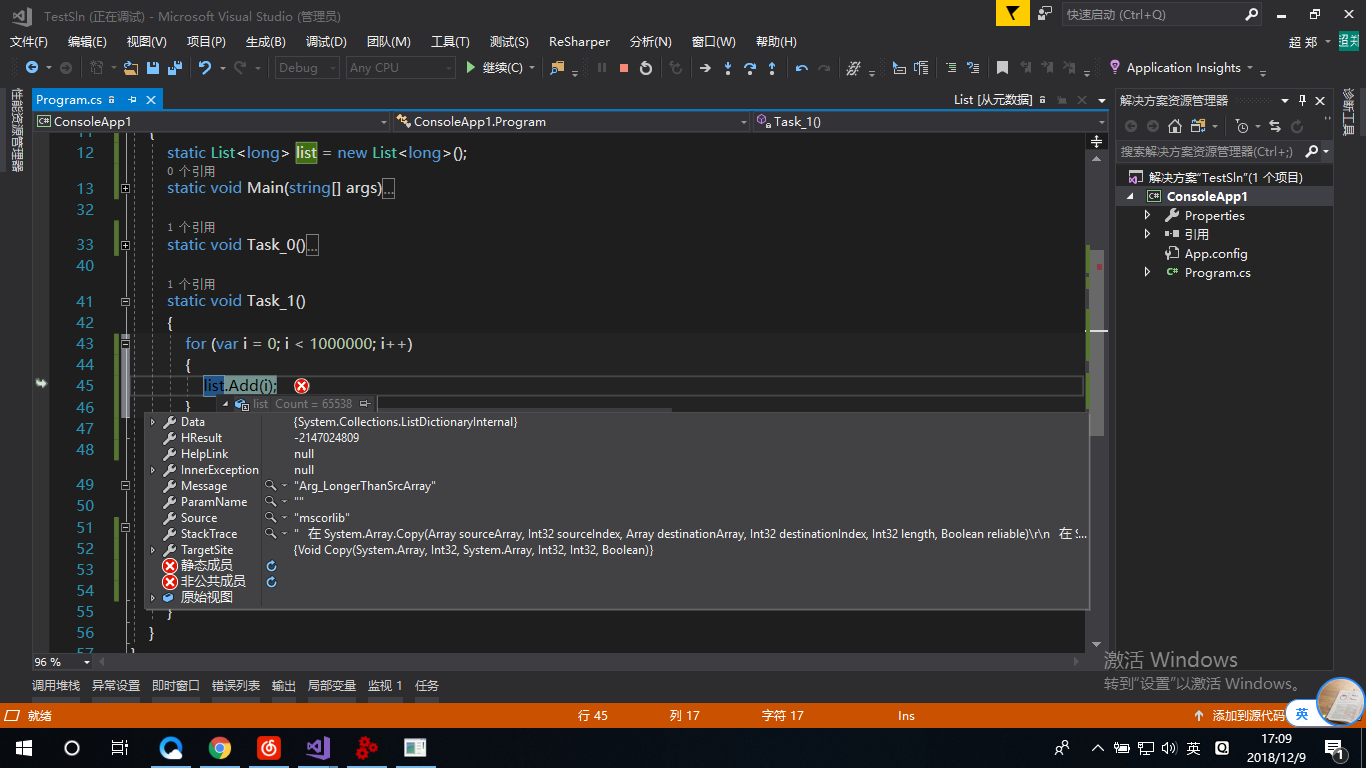Viewport: 1366px width, 768px height.
Task: Open 生成(B) menu
Action: 266,41
